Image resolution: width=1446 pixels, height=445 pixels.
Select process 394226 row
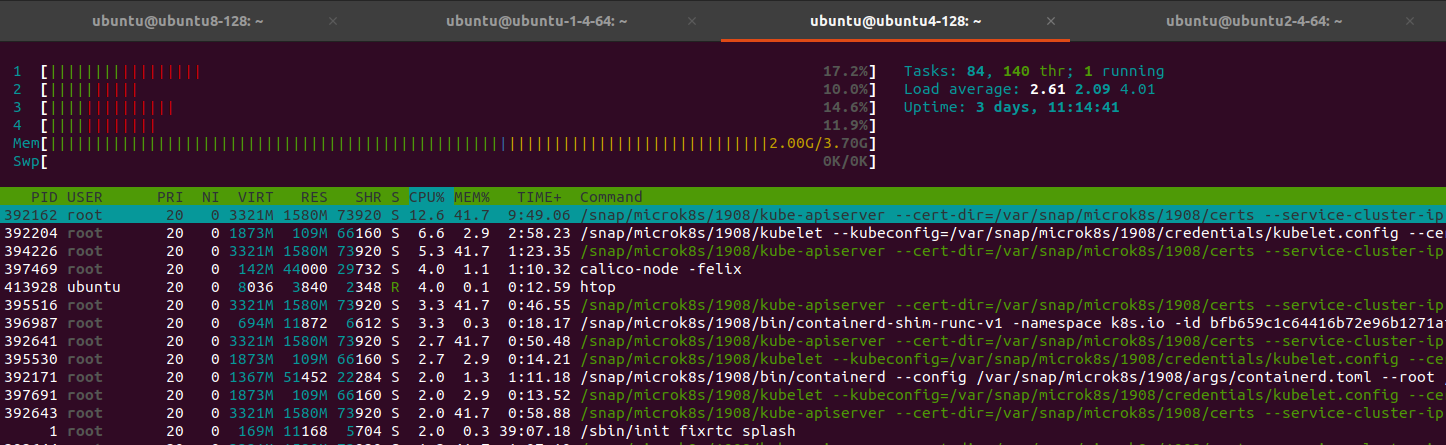pyautogui.click(x=723, y=251)
